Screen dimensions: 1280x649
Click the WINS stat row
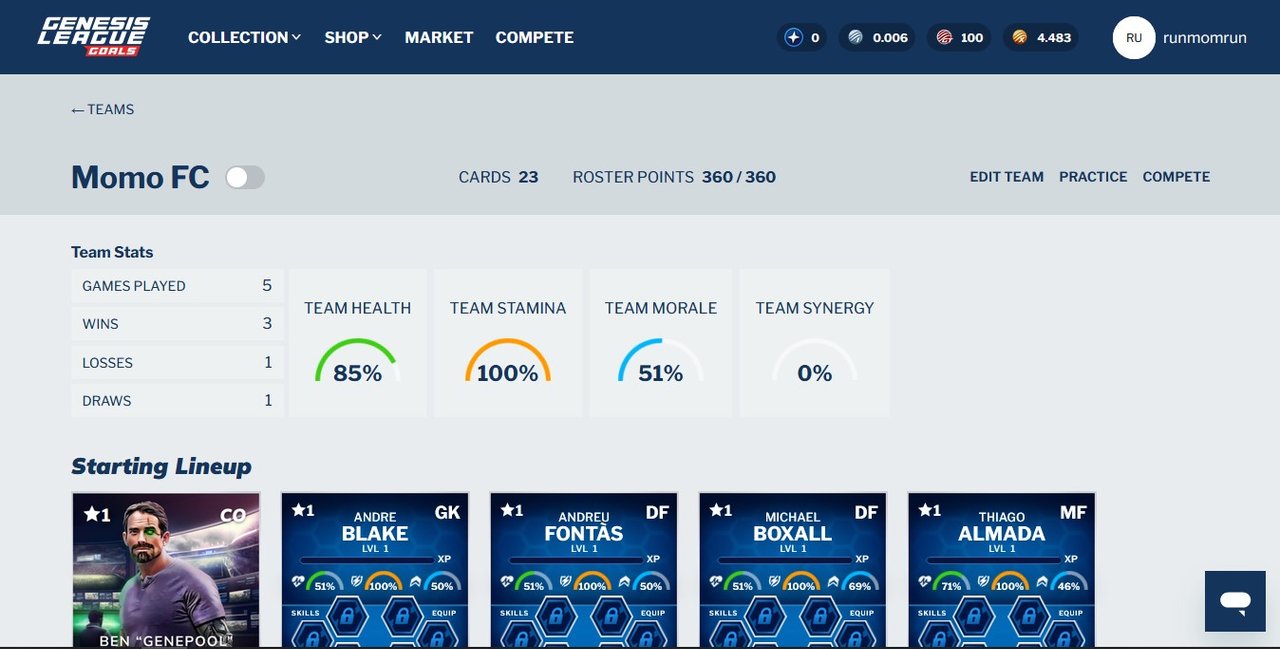(177, 324)
